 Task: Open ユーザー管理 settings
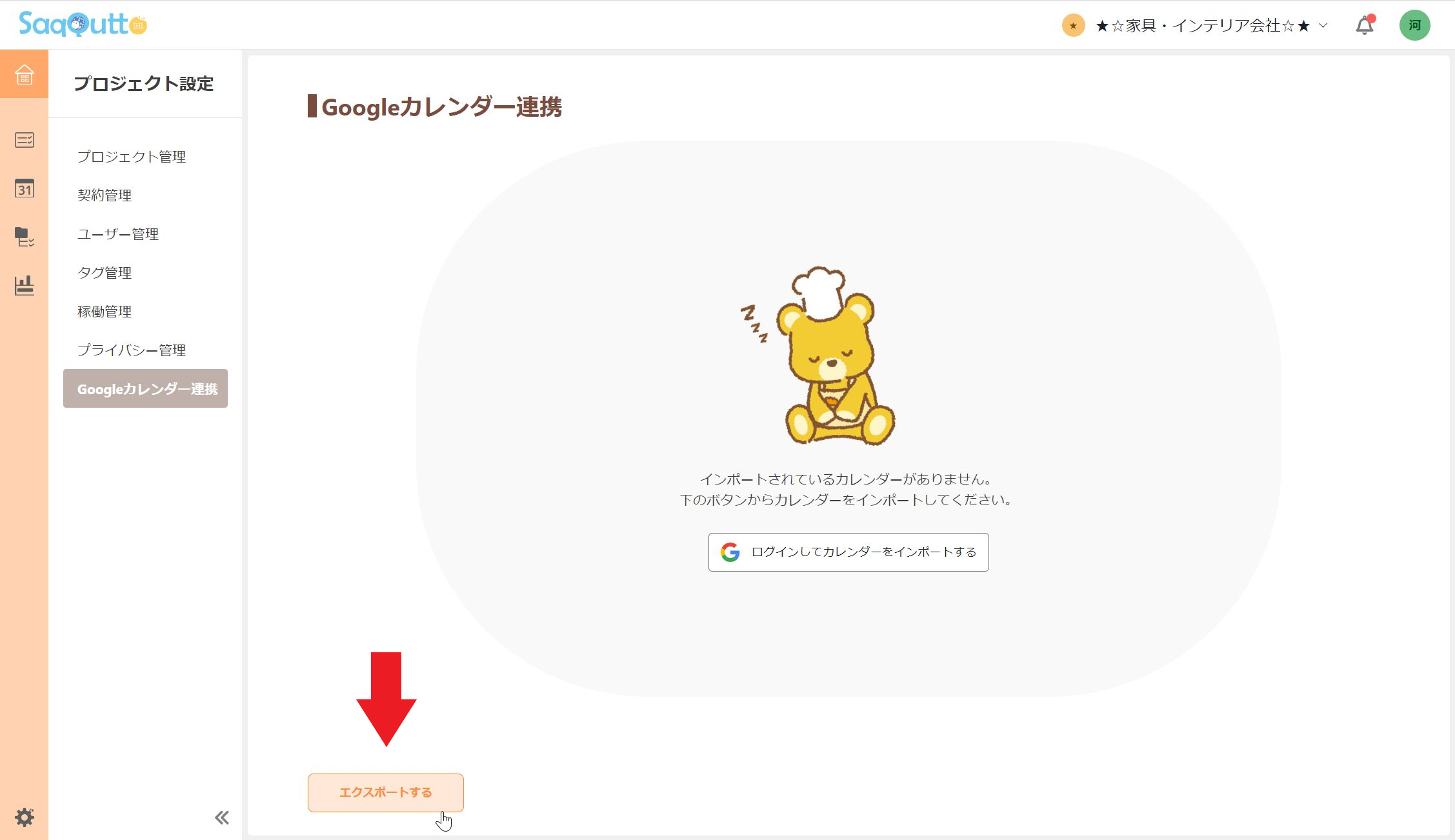119,234
